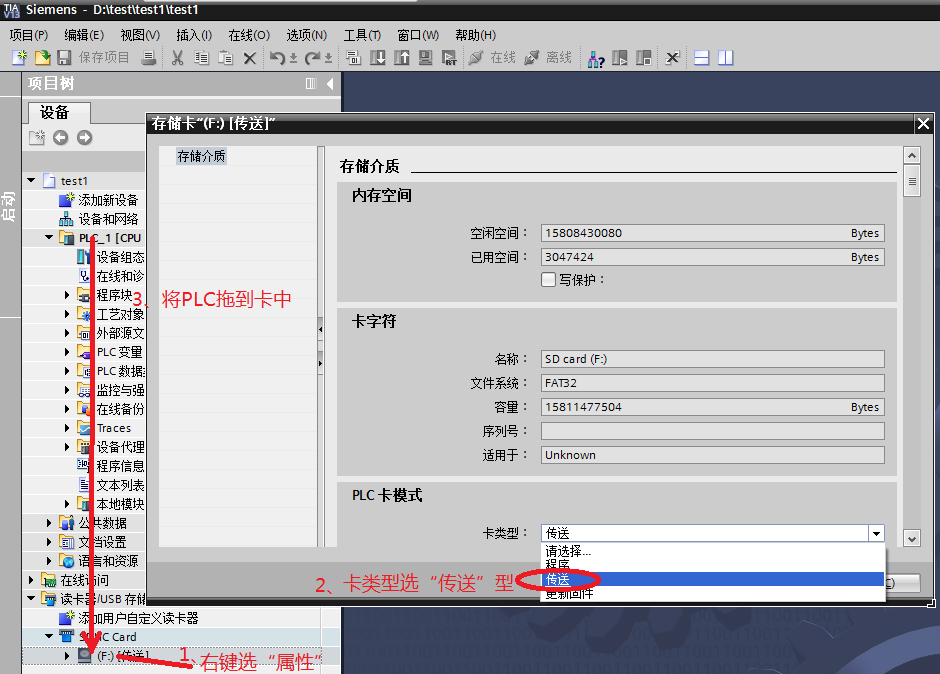
Task: Expand the 在线访问 tree node
Action: point(31,580)
